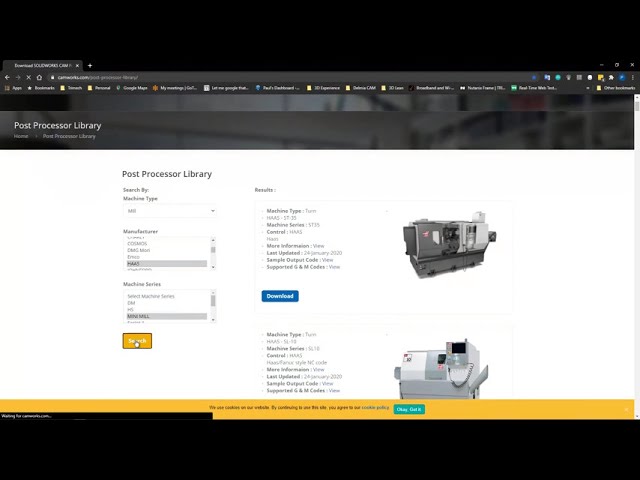The image size is (640, 480).
Task: Open the puzzle-piece Extensions menu
Action: click(611, 77)
